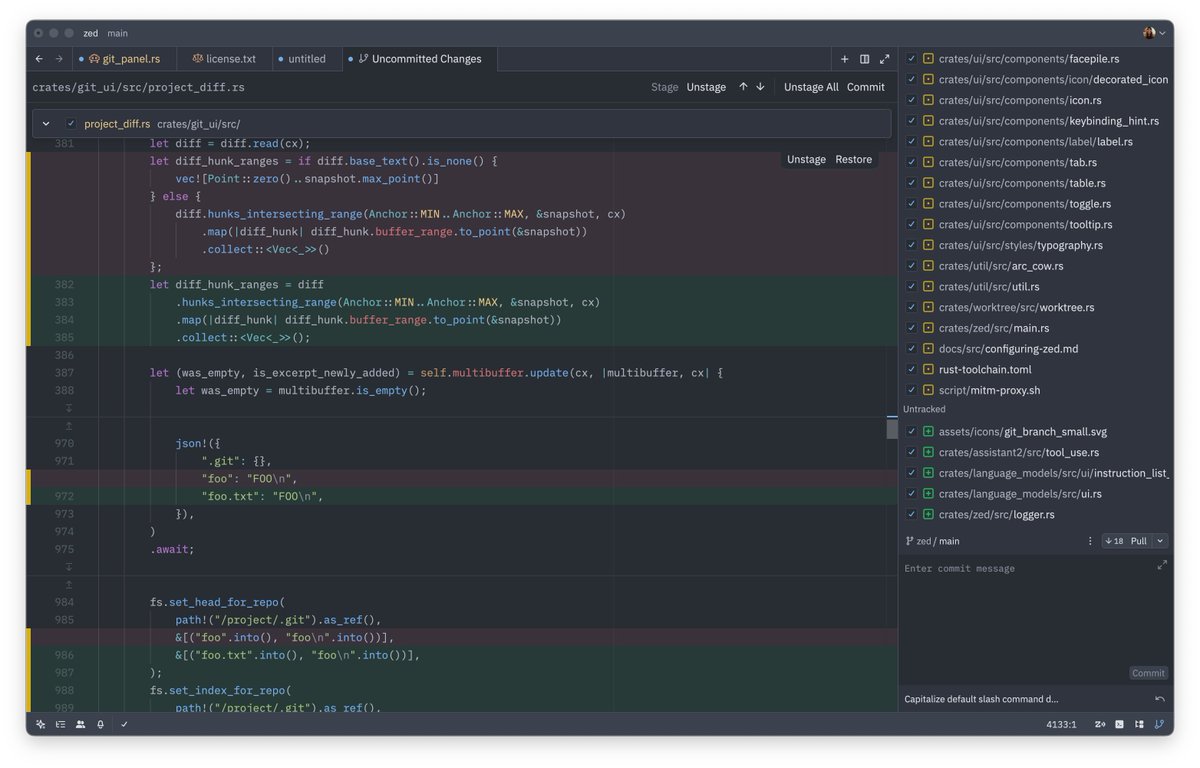The height and width of the screenshot is (768, 1200).
Task: Click the layout panel icon left of git icon
Action: pyautogui.click(x=1140, y=724)
